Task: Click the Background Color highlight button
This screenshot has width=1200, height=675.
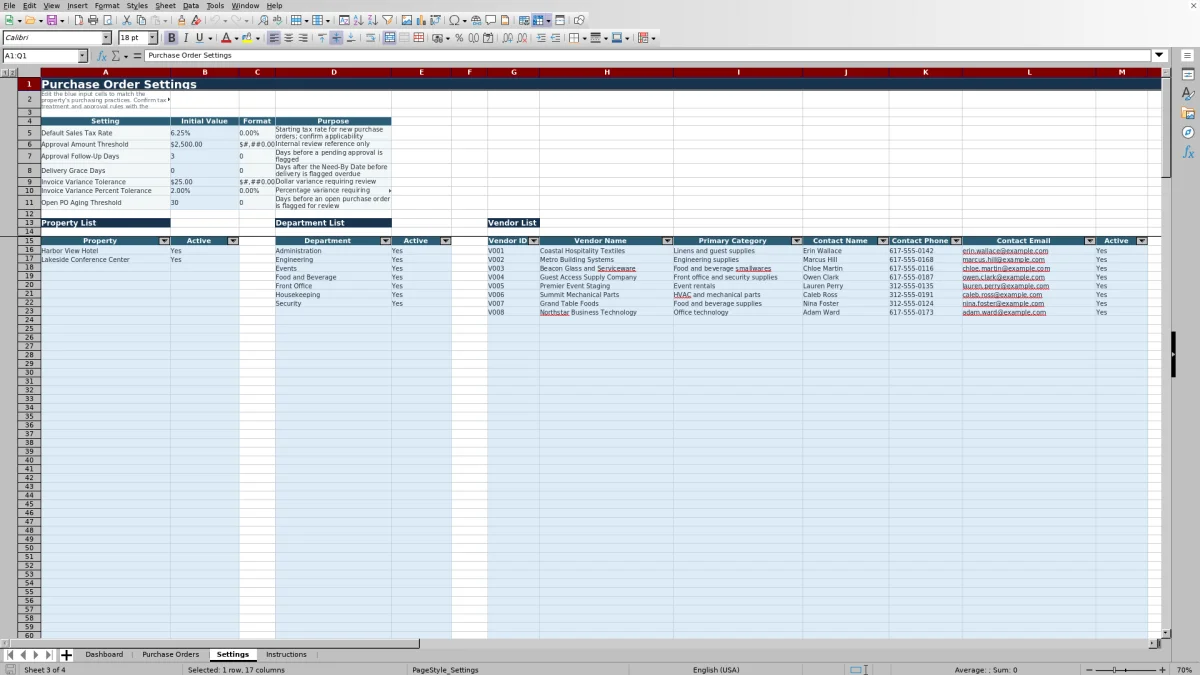Action: coord(246,38)
